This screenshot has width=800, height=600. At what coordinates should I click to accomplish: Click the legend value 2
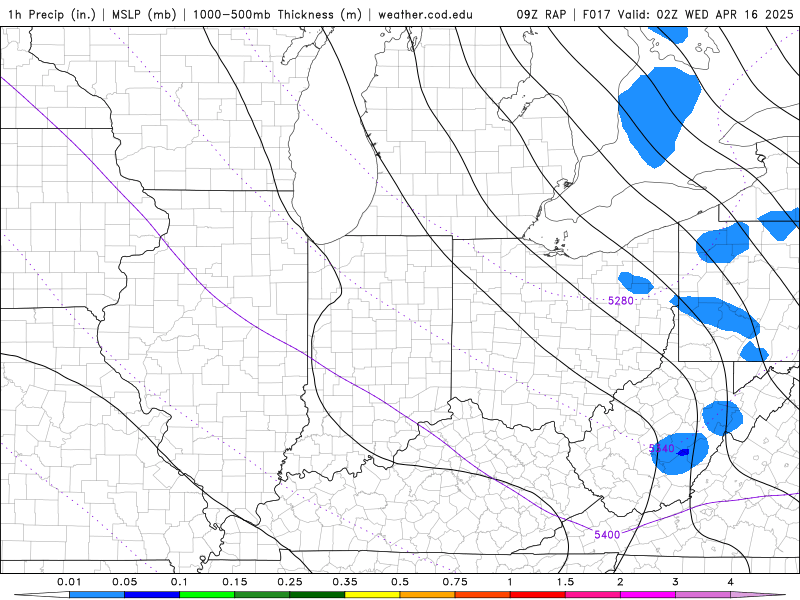tap(620, 582)
